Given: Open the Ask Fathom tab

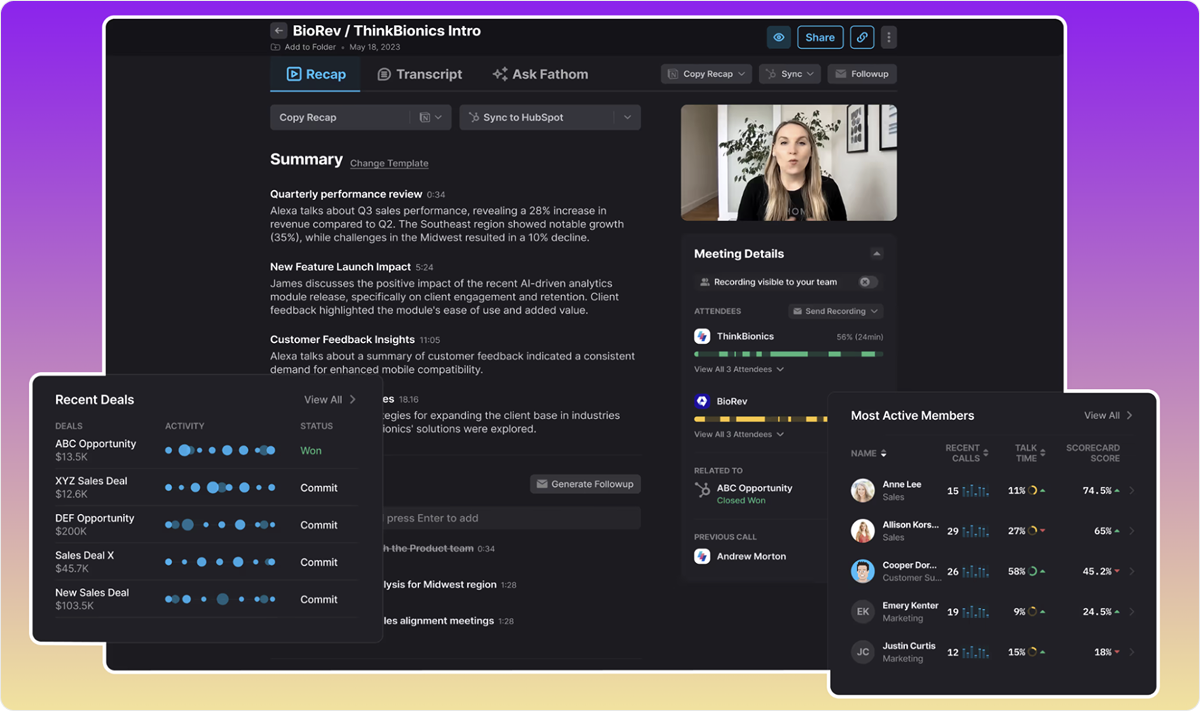Looking at the screenshot, I should (x=540, y=74).
